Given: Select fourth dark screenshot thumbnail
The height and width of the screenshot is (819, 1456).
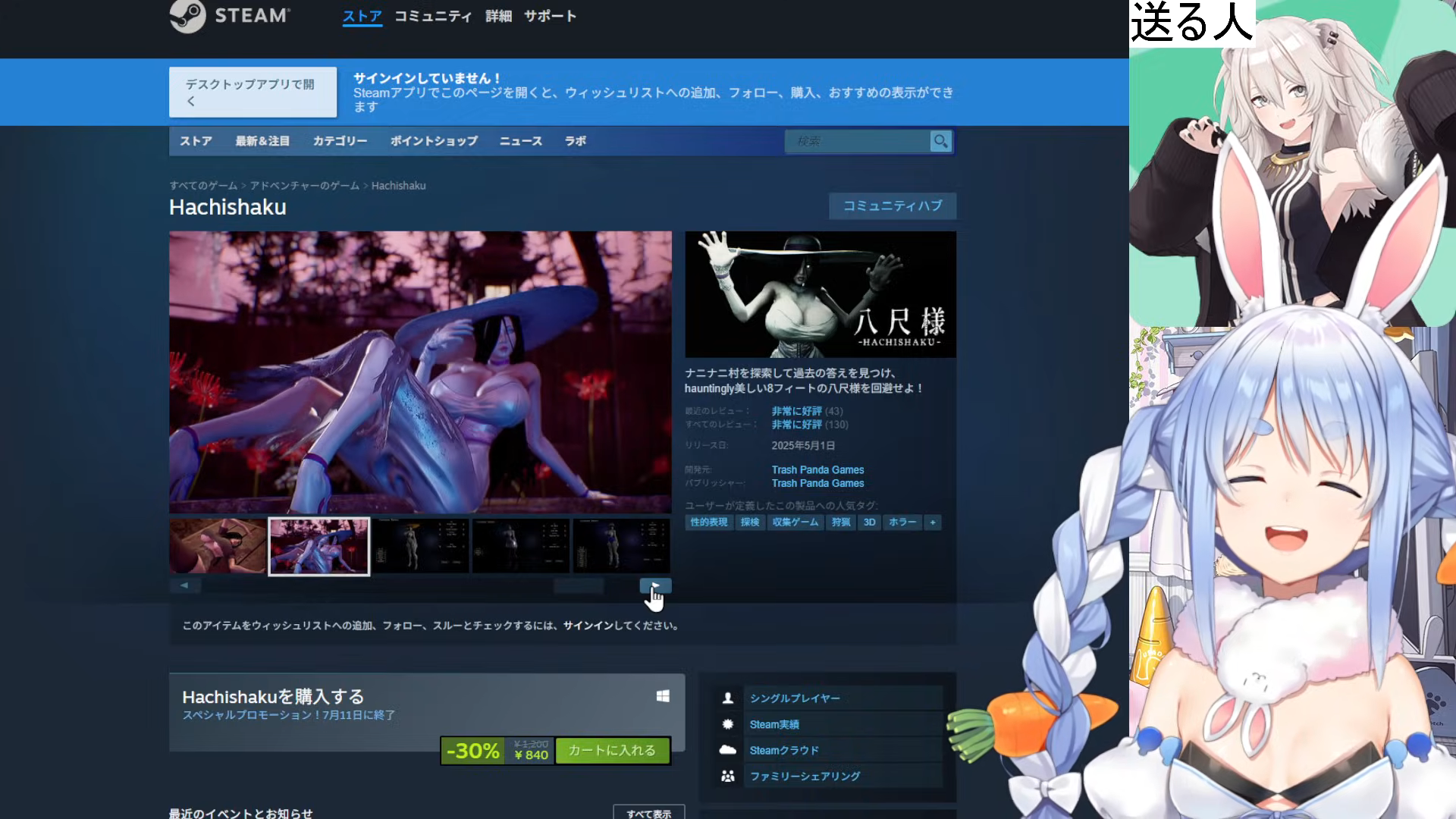Looking at the screenshot, I should point(520,546).
